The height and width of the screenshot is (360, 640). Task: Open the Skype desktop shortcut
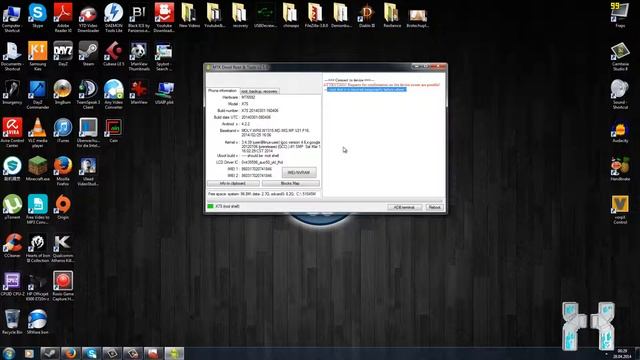coord(38,16)
